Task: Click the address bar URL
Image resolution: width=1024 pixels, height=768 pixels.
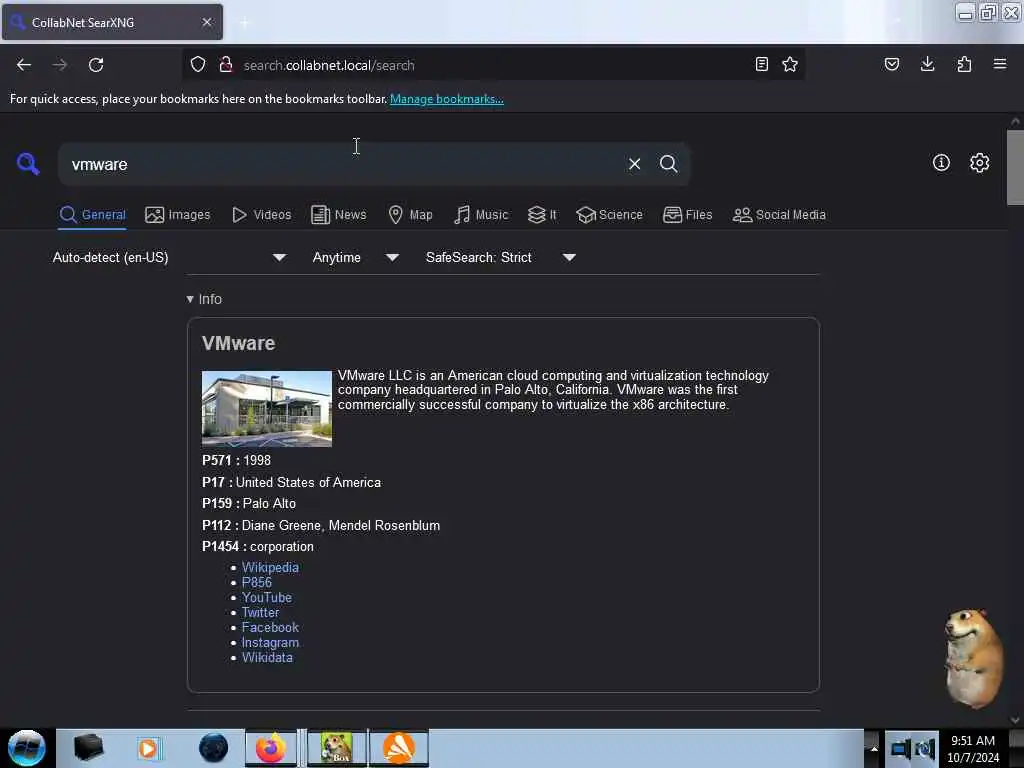Action: pos(329,65)
